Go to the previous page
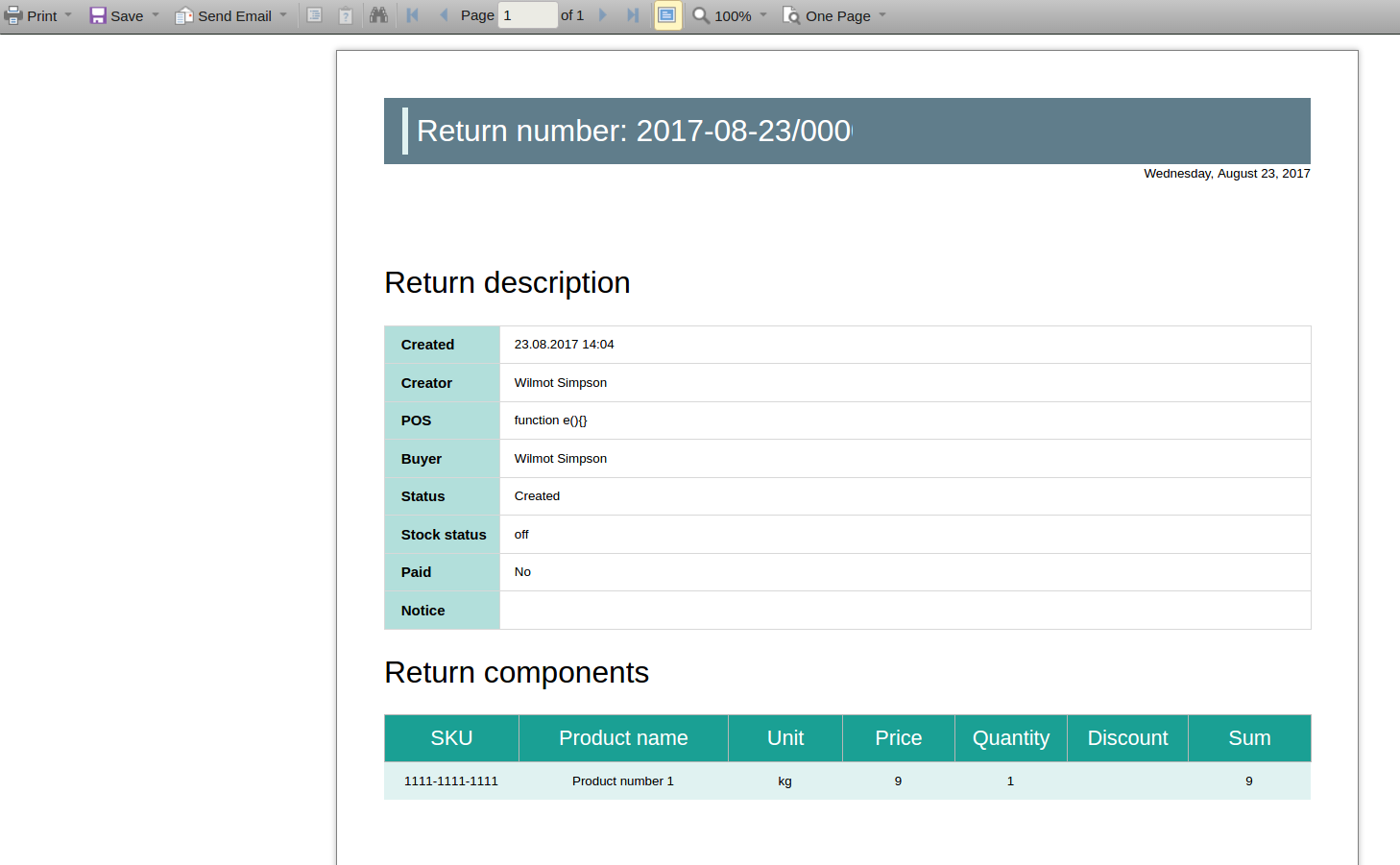 444,15
